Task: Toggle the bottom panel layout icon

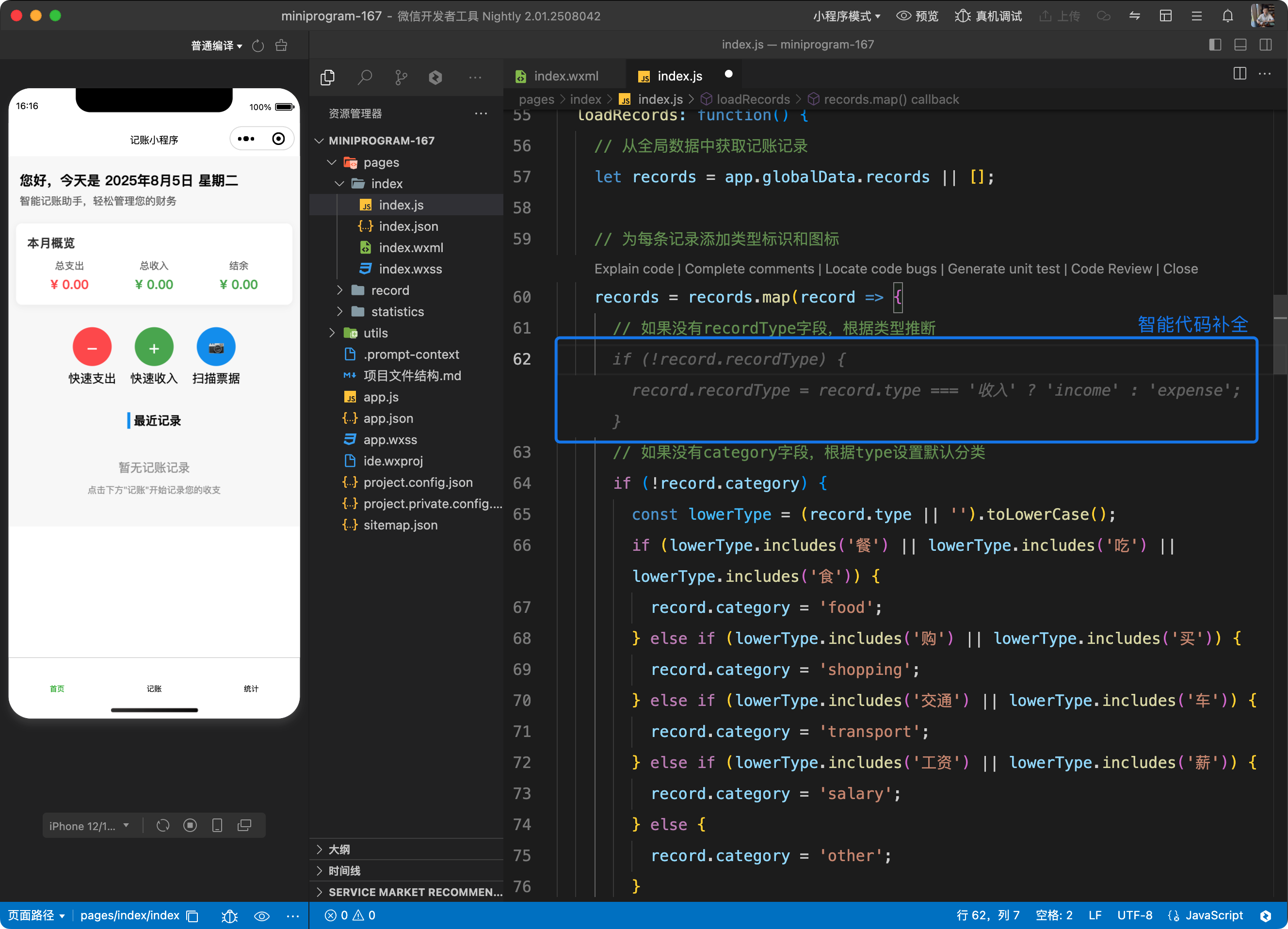Action: (x=1240, y=45)
